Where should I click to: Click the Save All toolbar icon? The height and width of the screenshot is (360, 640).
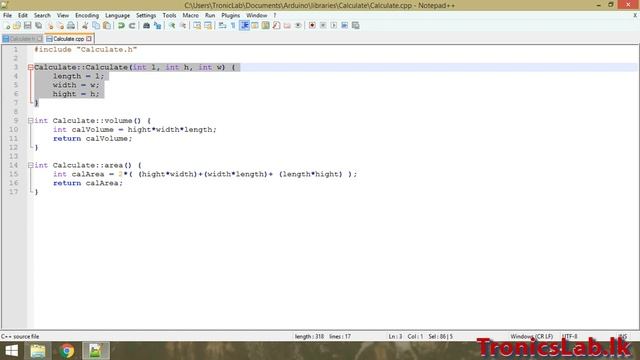tap(39, 26)
